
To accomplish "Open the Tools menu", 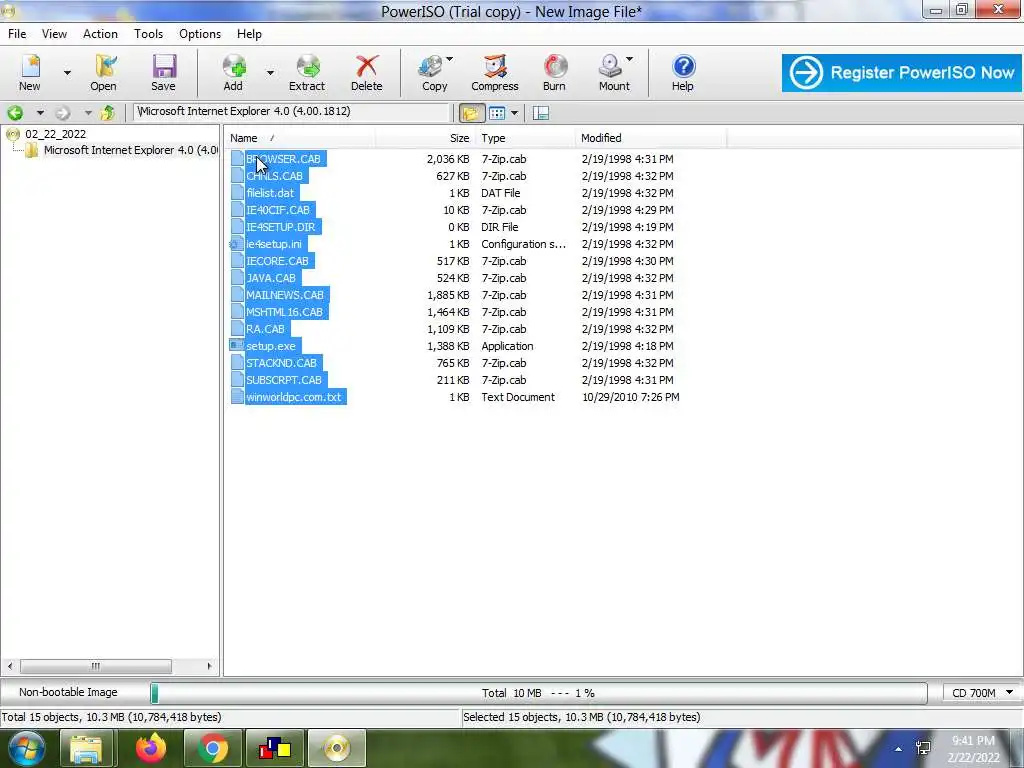I will coord(148,34).
